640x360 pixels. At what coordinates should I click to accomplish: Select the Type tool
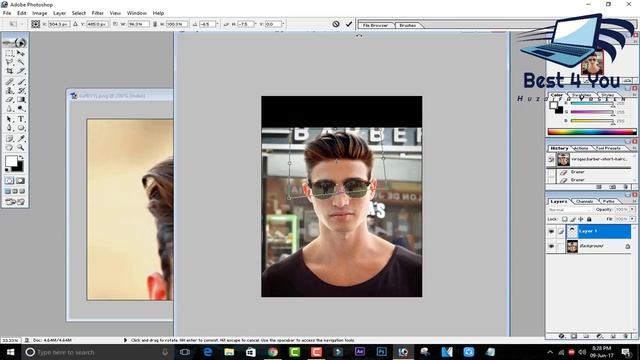21,119
